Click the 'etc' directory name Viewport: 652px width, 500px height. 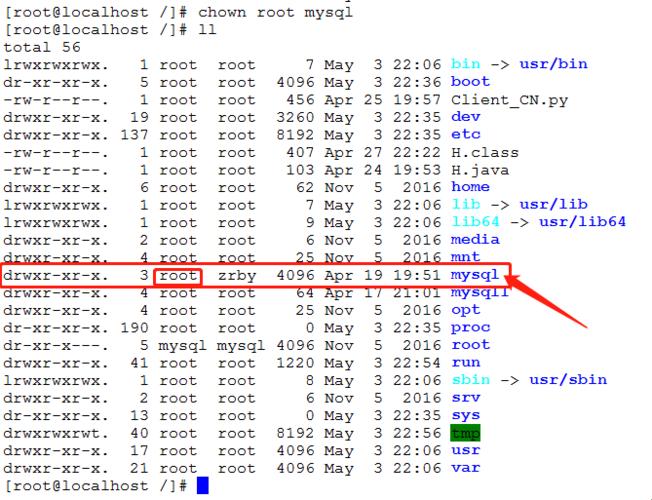466,134
